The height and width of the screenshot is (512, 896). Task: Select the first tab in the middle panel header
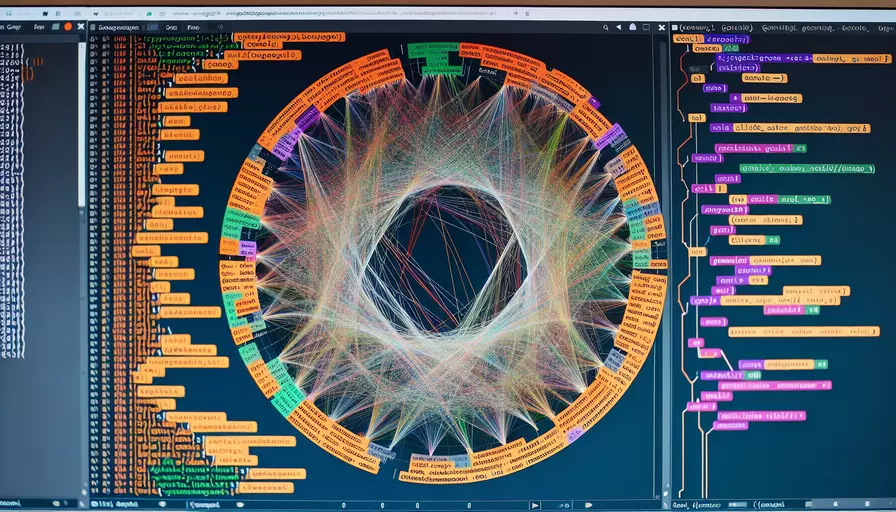tap(120, 29)
